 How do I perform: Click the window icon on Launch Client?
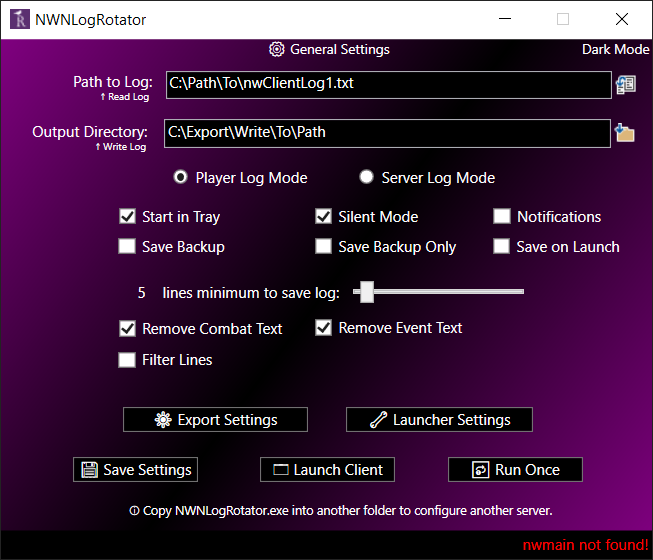pyautogui.click(x=281, y=470)
